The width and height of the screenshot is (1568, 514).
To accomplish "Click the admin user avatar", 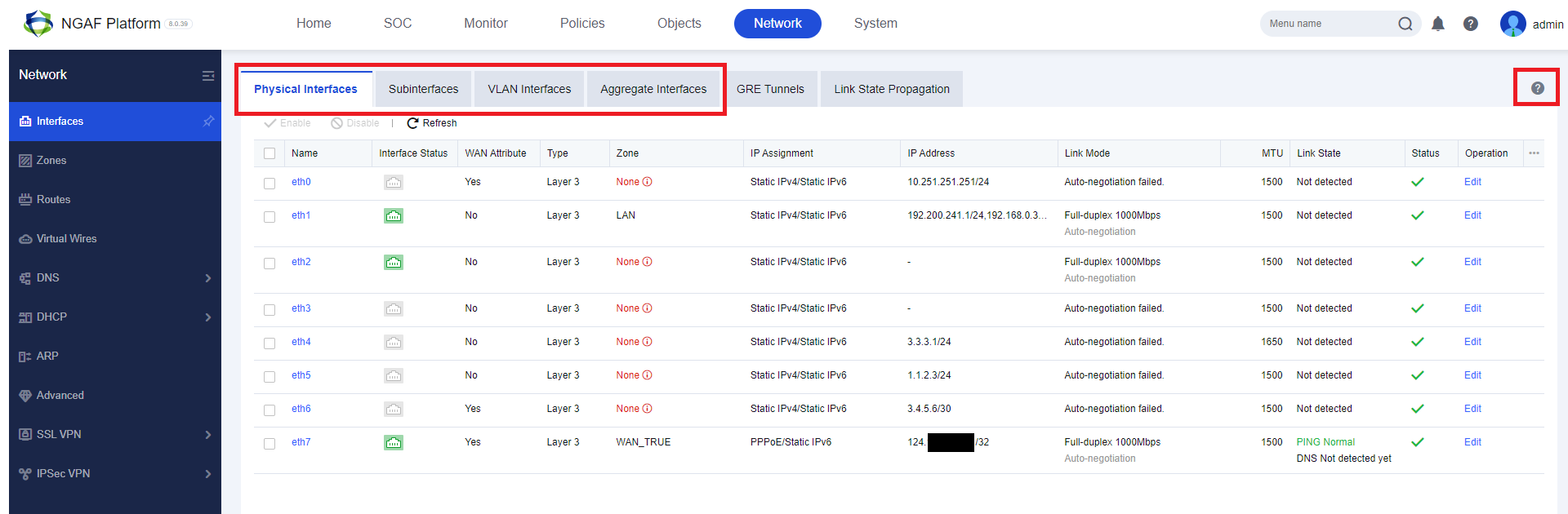I will (1512, 24).
